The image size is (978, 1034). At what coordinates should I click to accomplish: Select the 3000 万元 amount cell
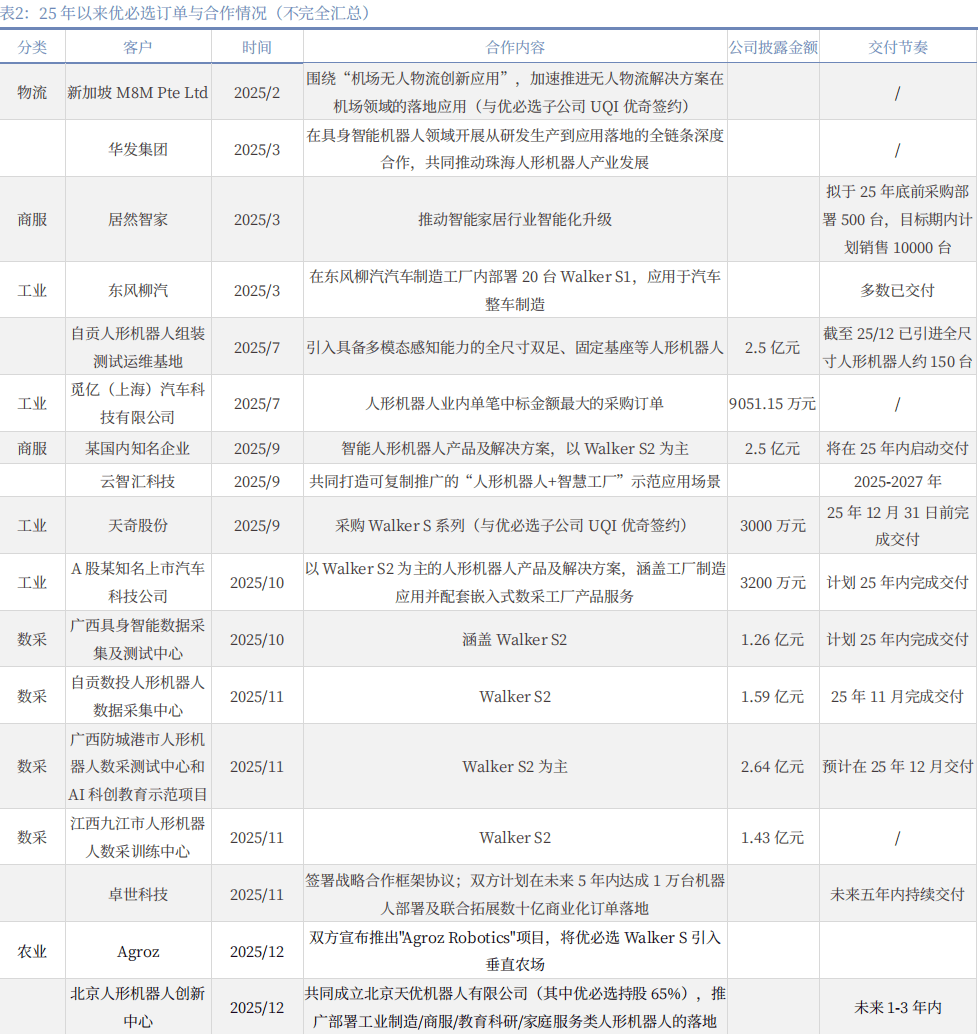coord(772,525)
